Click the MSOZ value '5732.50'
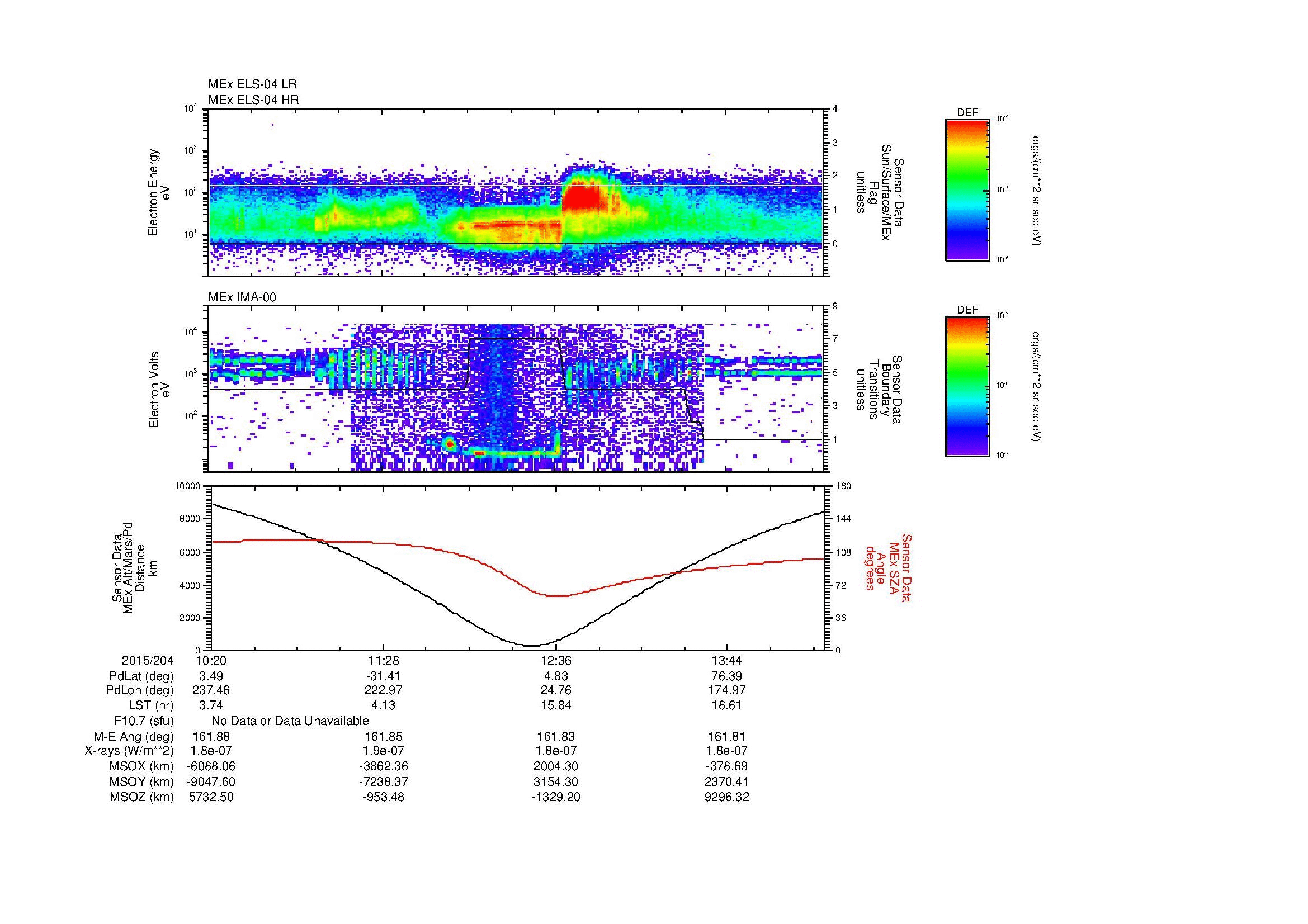The height and width of the screenshot is (924, 1308). tap(211, 797)
